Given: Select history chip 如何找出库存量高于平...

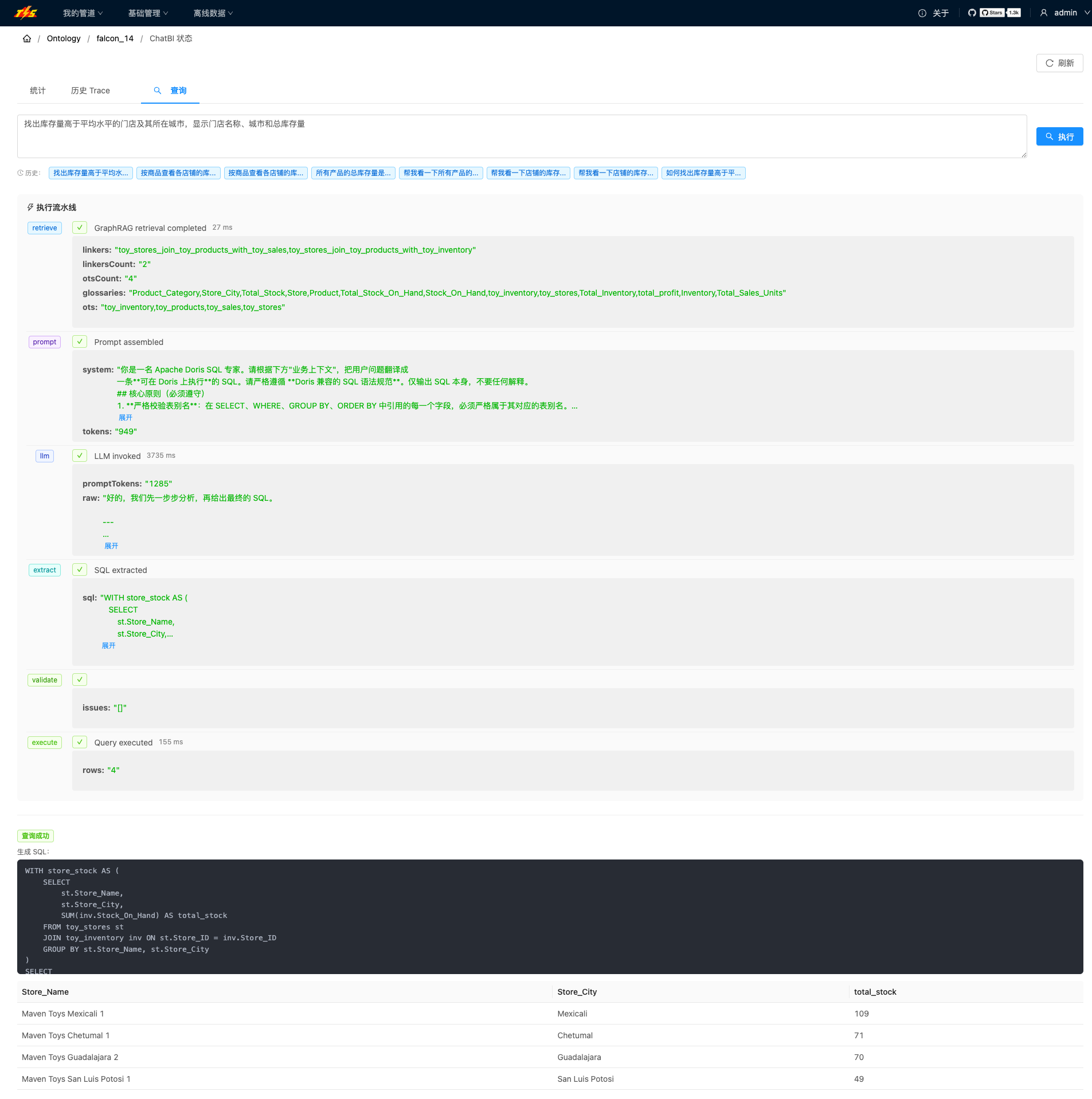Looking at the screenshot, I should [703, 173].
